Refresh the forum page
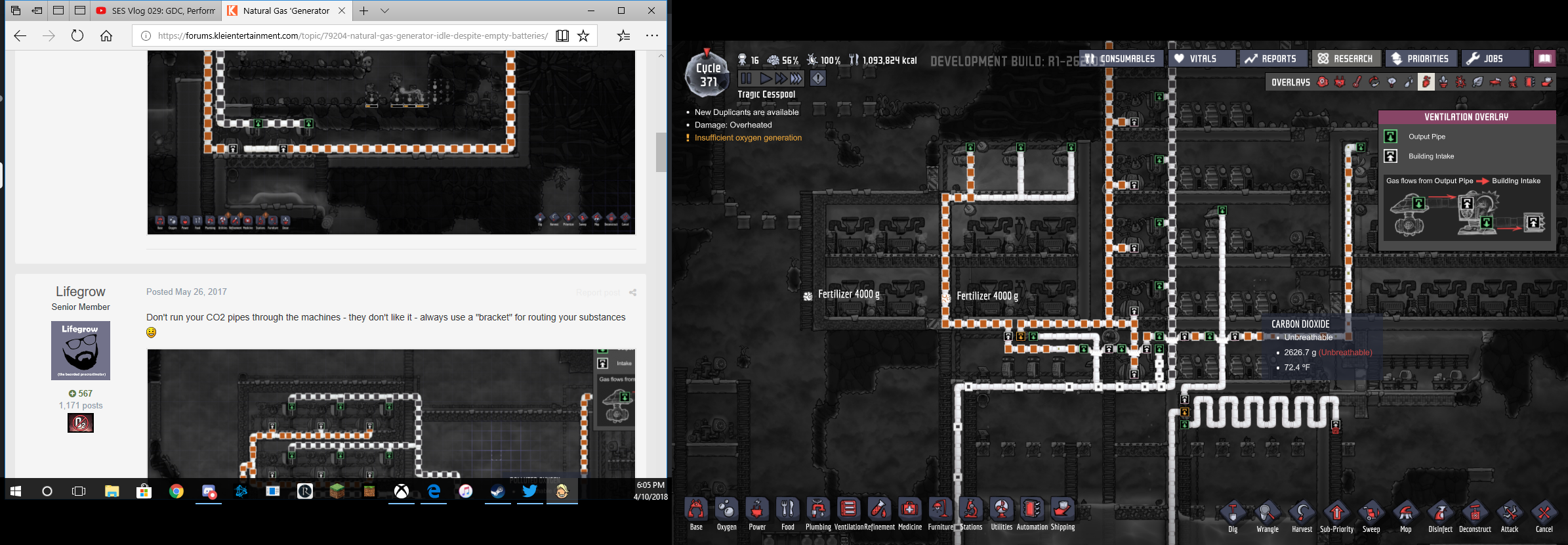This screenshot has width=1568, height=545. pyautogui.click(x=77, y=35)
